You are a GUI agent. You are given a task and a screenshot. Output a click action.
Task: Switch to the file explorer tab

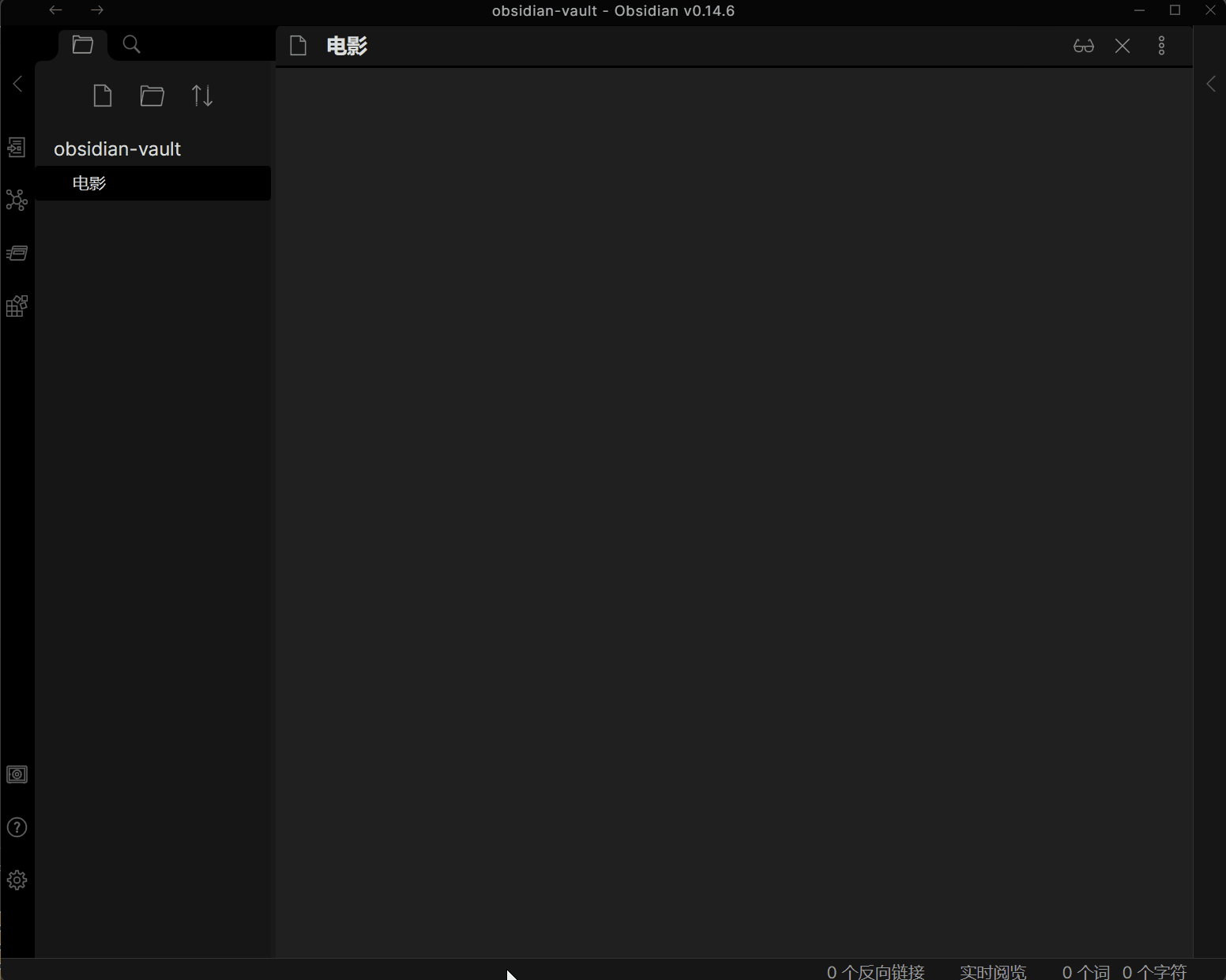coord(83,45)
